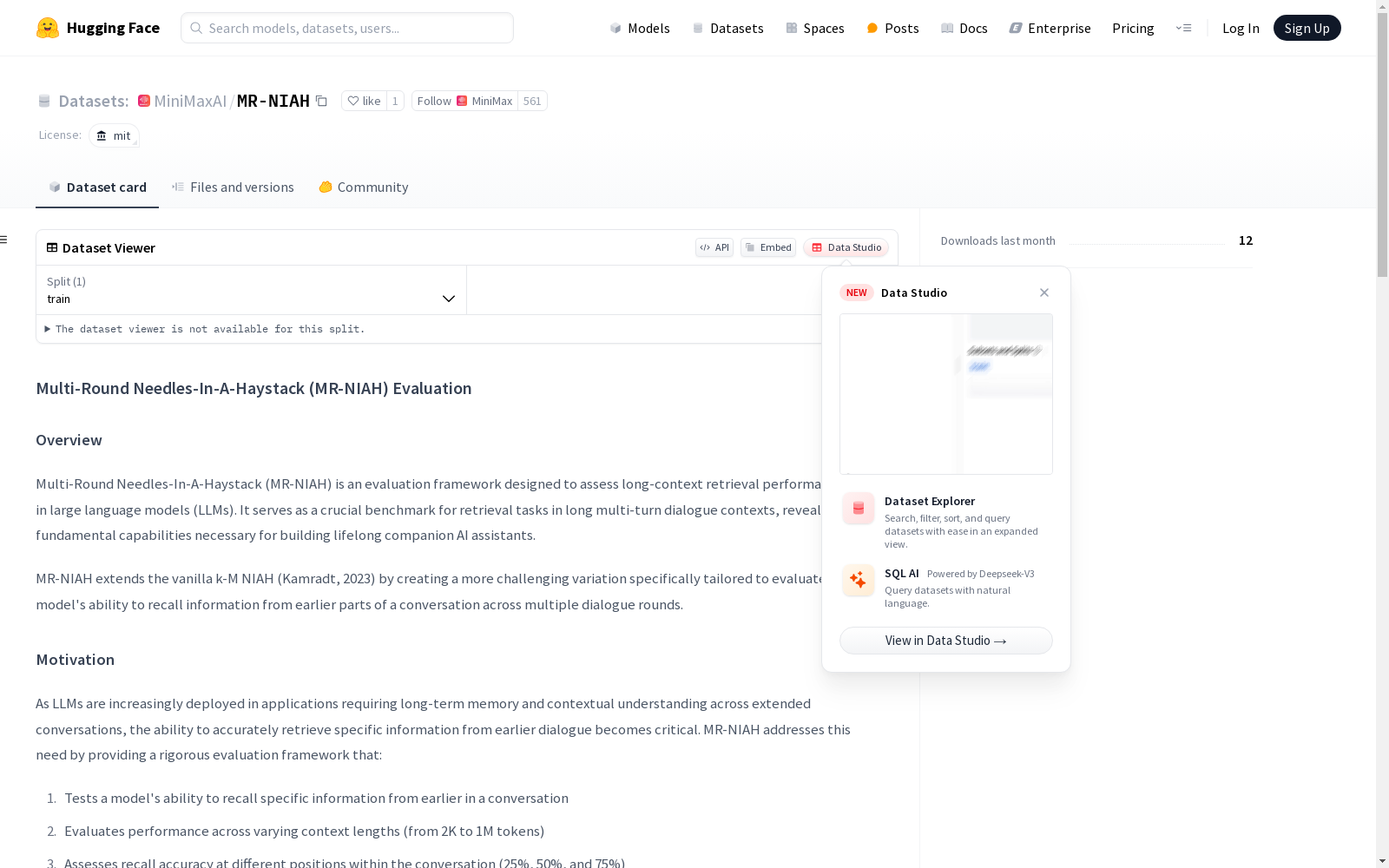Click the 'Downloads last month' label
Image resolution: width=1389 pixels, height=868 pixels.
[x=998, y=240]
